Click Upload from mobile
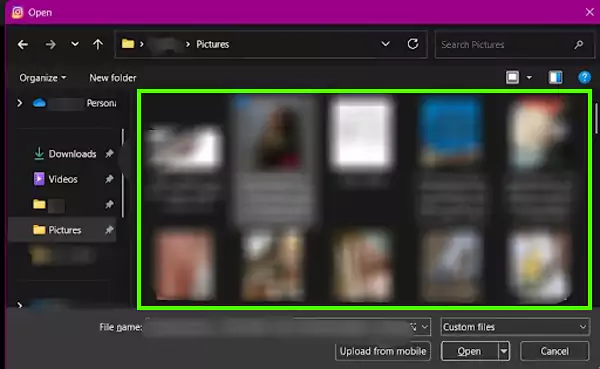The height and width of the screenshot is (369, 600). (x=383, y=351)
